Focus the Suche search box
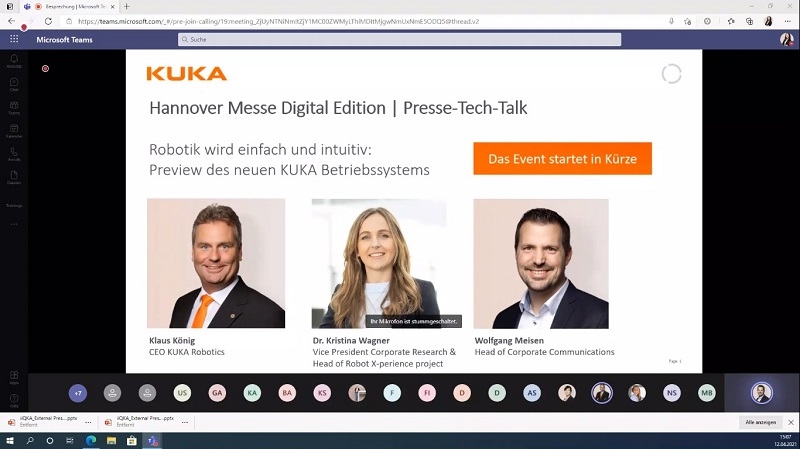The width and height of the screenshot is (800, 449). 399,39
